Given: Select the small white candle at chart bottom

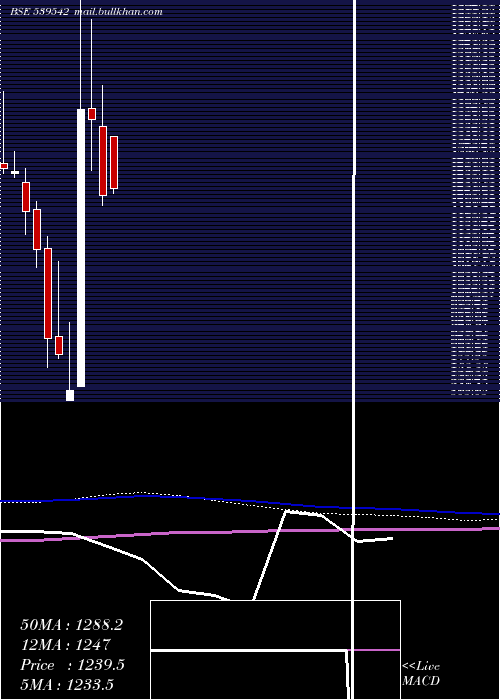Looking at the screenshot, I should [x=70, y=396].
